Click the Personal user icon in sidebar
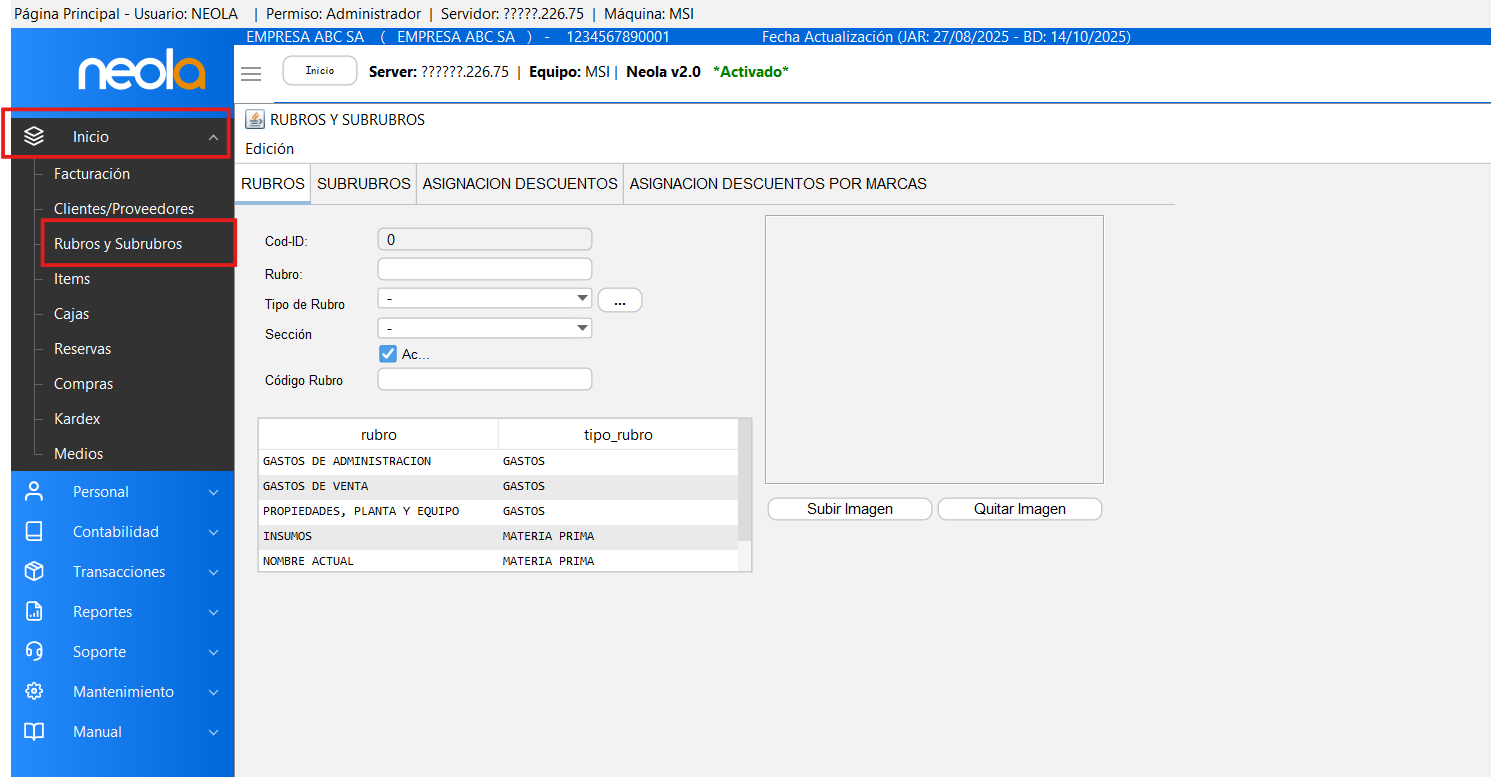 34,491
